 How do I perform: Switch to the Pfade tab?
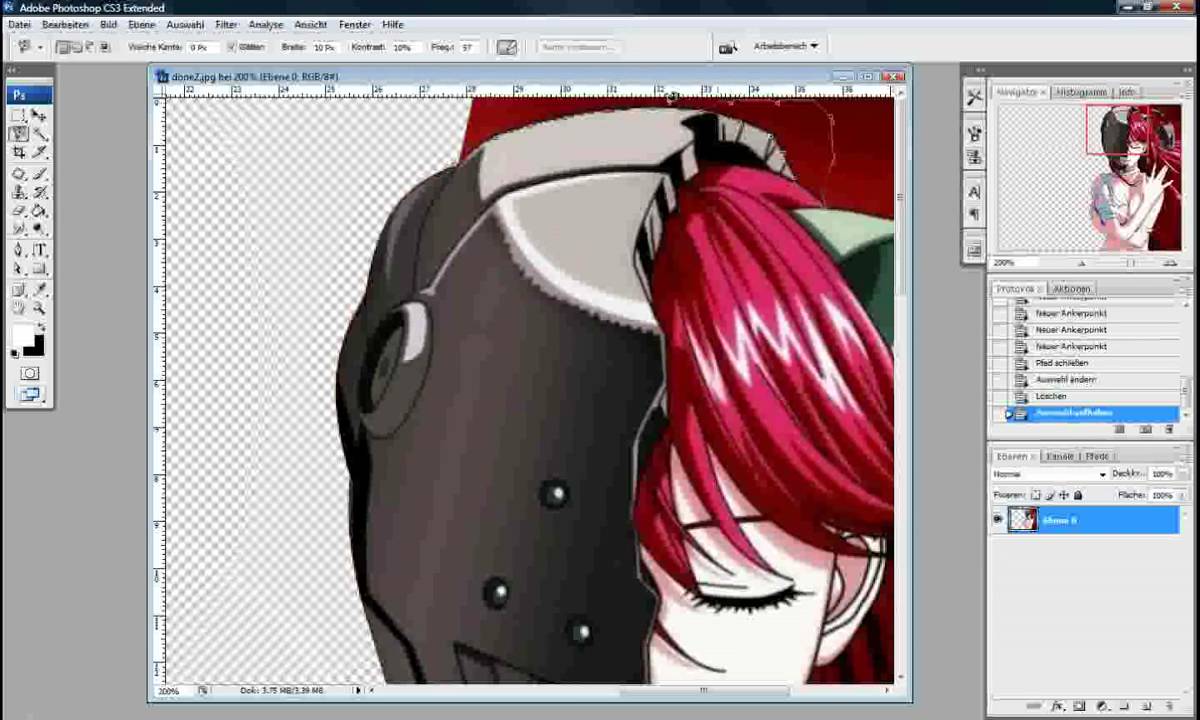click(x=1097, y=456)
